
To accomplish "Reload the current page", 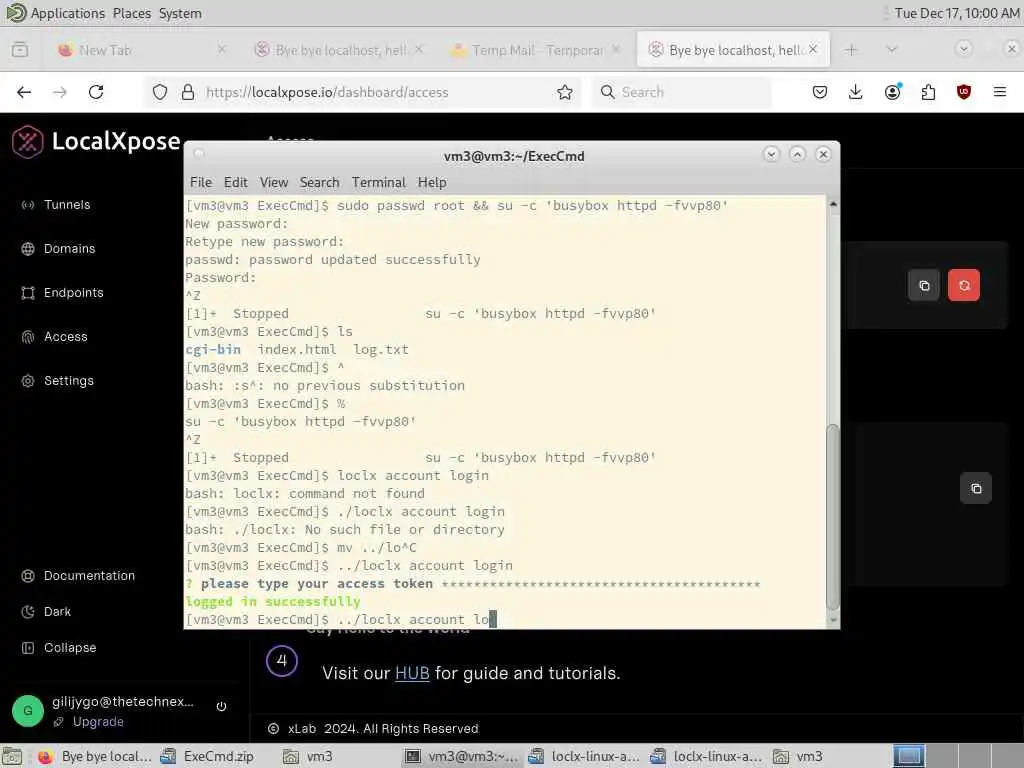I will [x=96, y=92].
